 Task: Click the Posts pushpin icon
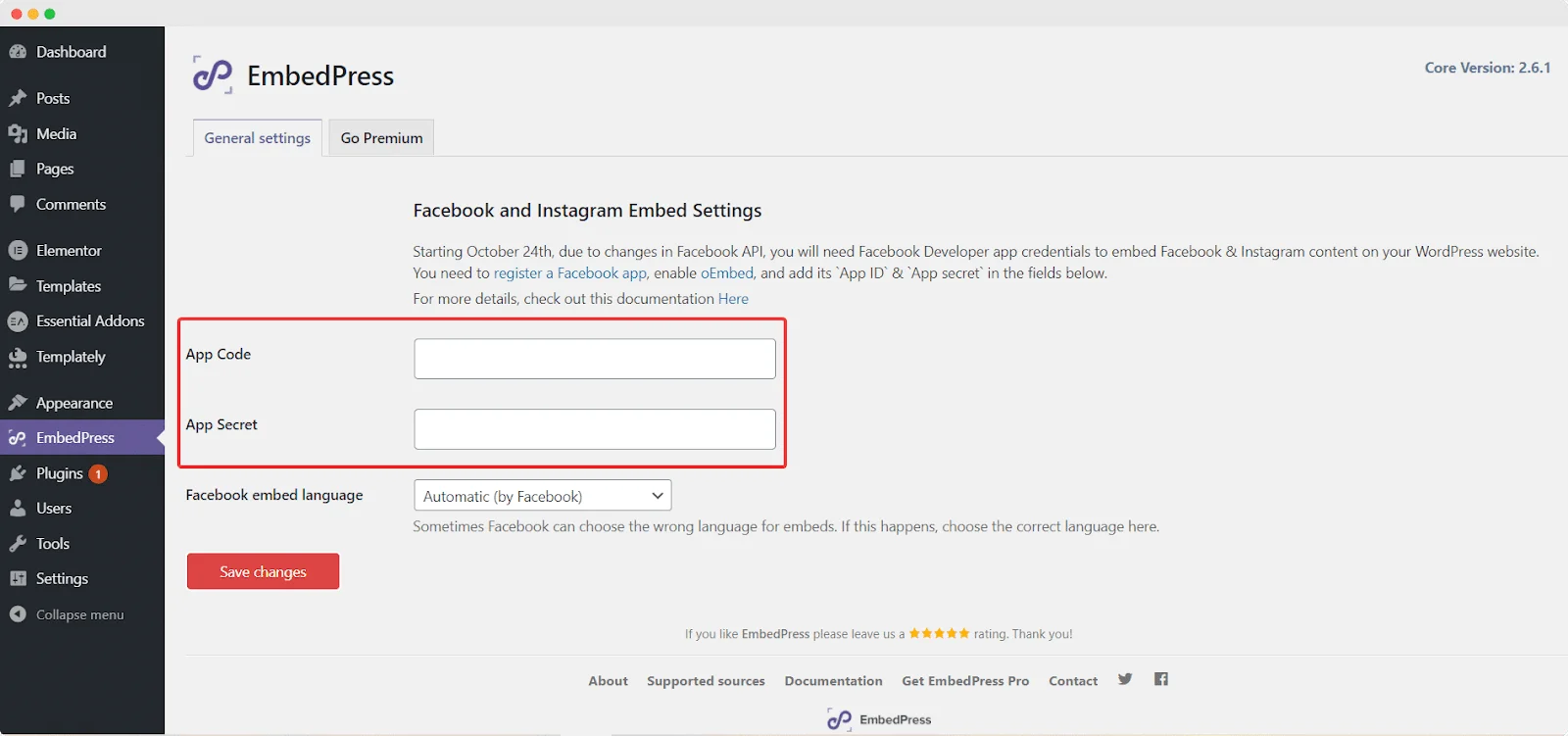[x=18, y=98]
